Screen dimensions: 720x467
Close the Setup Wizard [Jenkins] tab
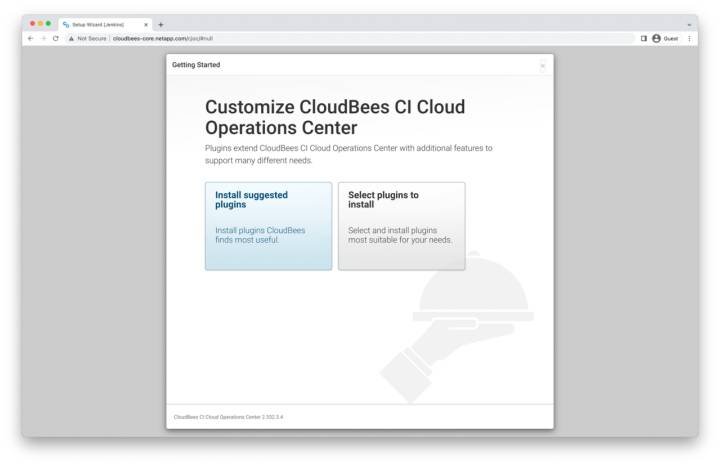[x=146, y=24]
